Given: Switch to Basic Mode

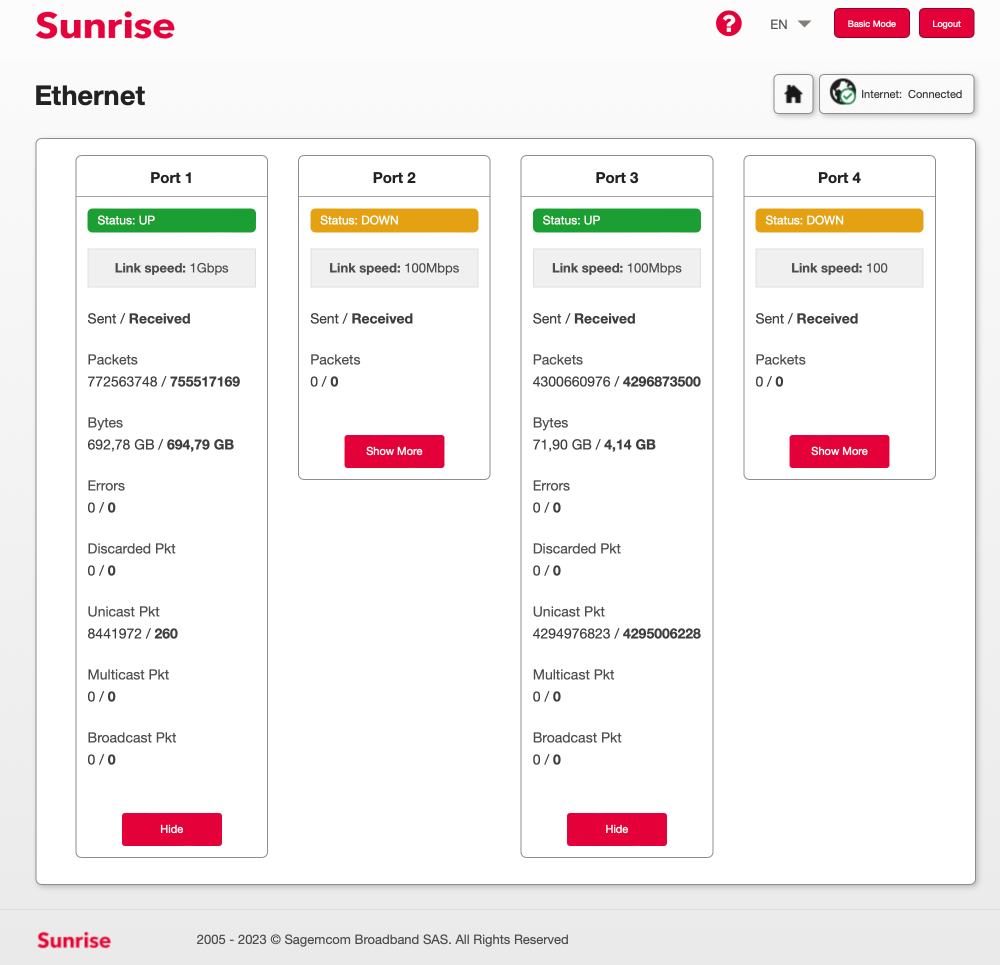Looking at the screenshot, I should click(871, 24).
